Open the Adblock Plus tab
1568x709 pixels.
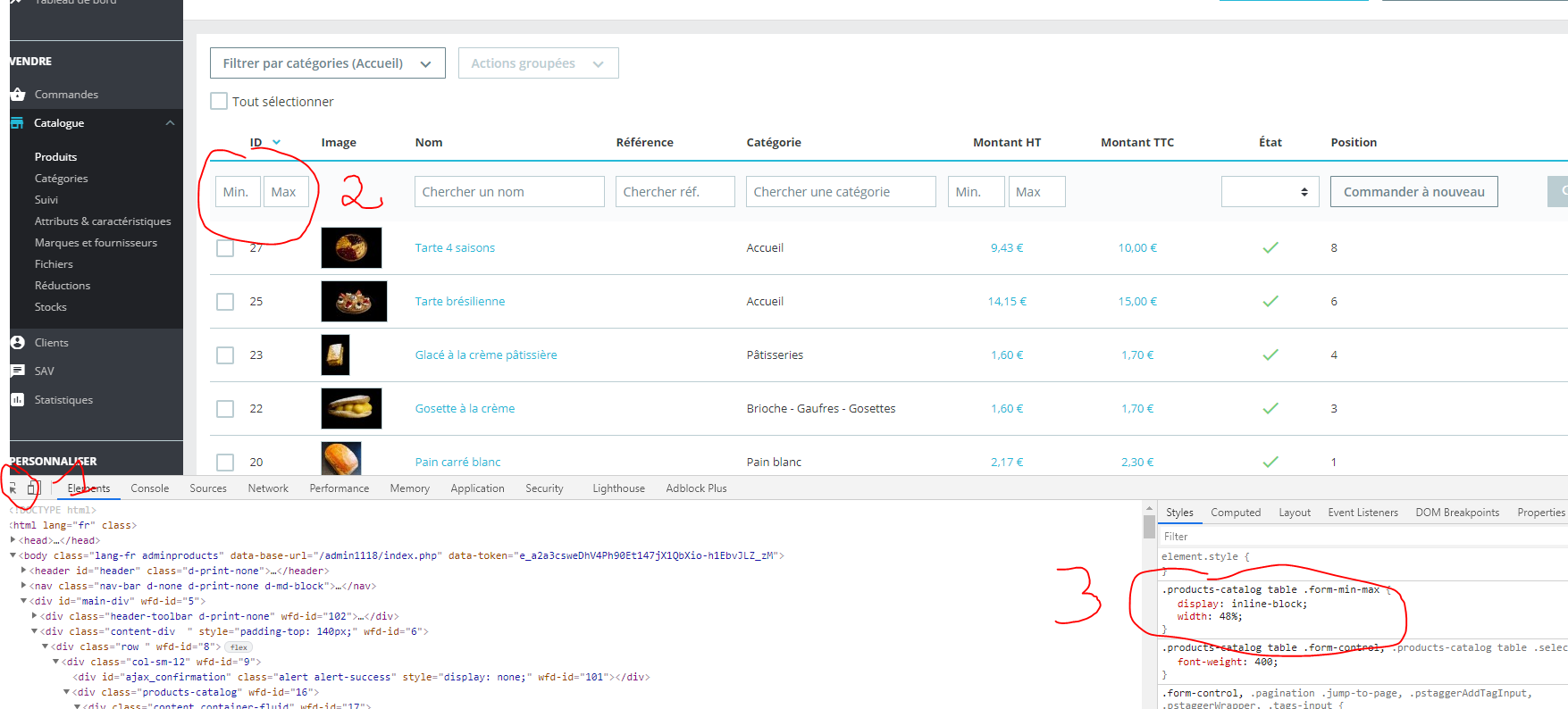(696, 488)
